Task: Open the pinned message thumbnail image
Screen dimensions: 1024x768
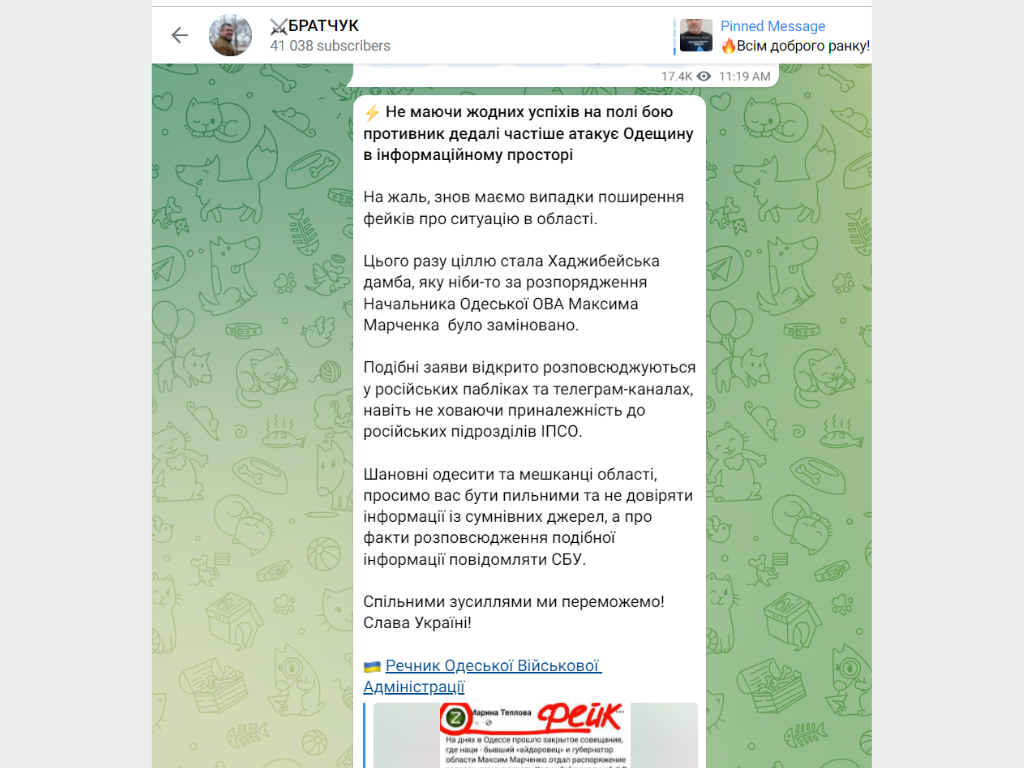Action: tap(696, 35)
